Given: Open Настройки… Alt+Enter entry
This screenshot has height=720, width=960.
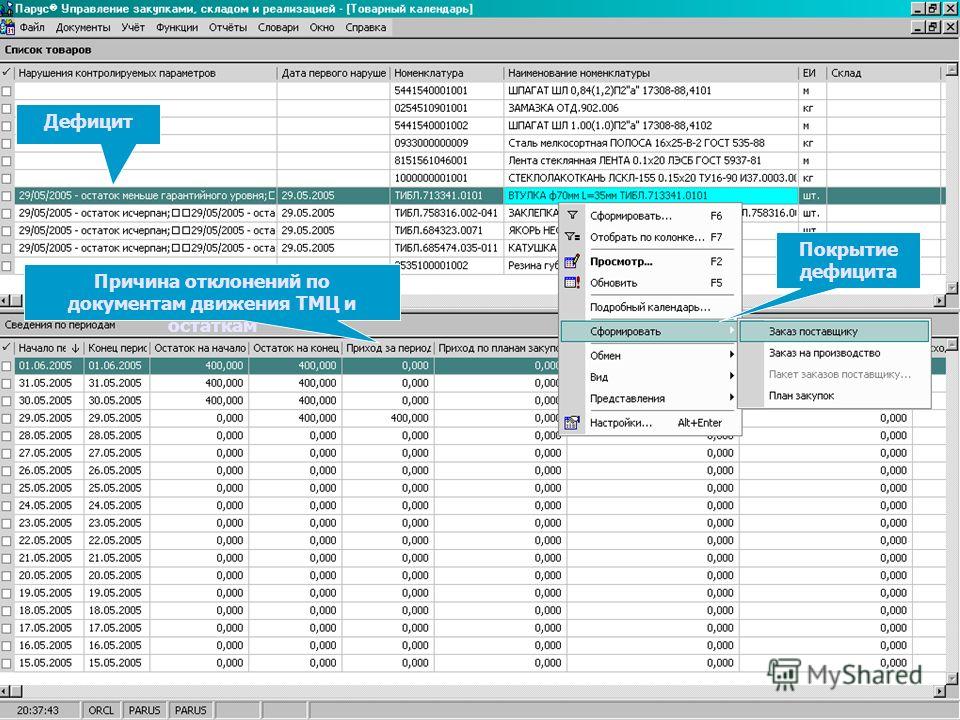Looking at the screenshot, I should (x=651, y=422).
